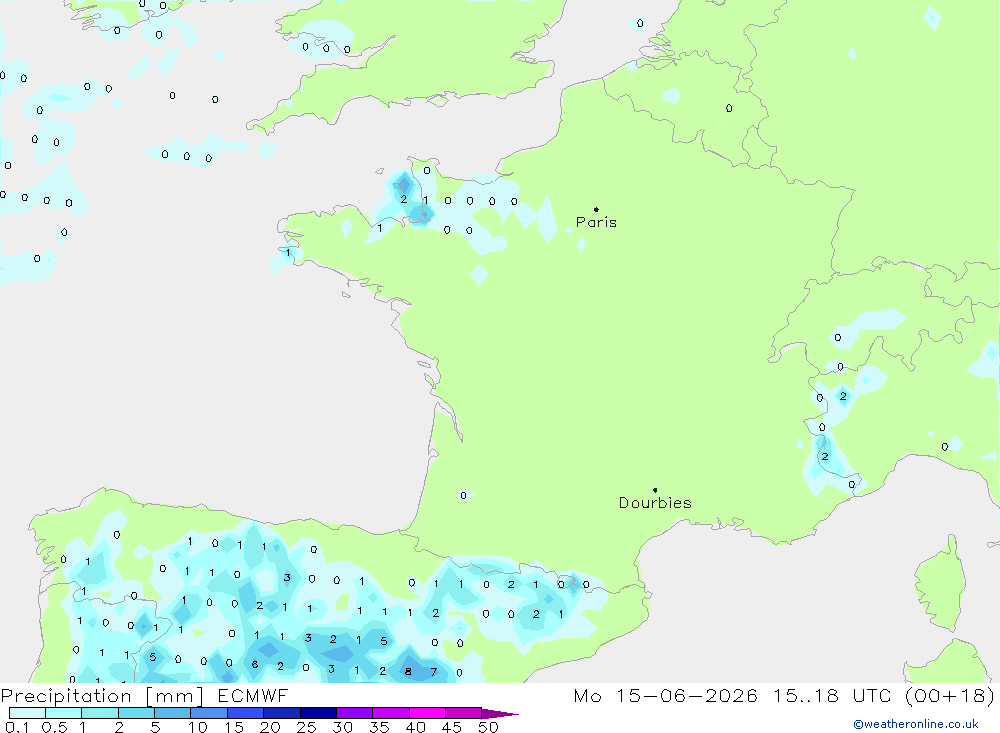Pick the 5–10 mm light blue legend swatch
The height and width of the screenshot is (733, 1000).
(173, 713)
